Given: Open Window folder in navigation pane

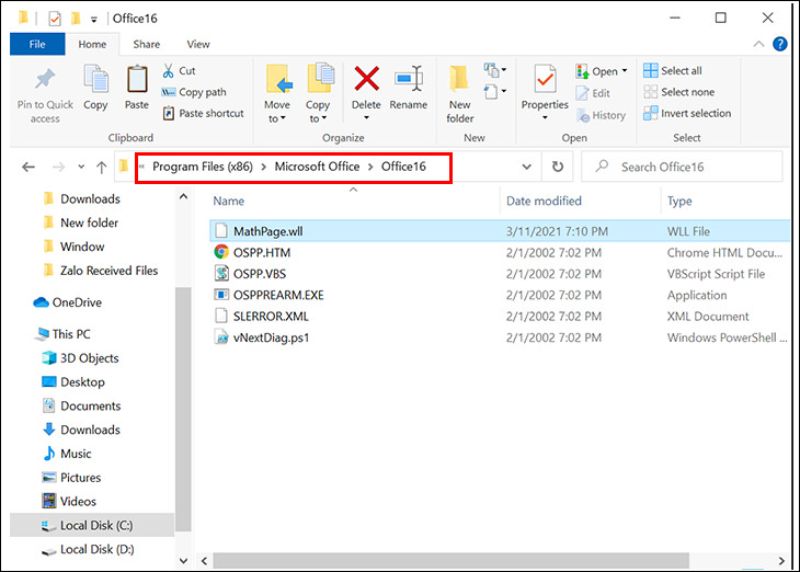Looking at the screenshot, I should (x=73, y=246).
